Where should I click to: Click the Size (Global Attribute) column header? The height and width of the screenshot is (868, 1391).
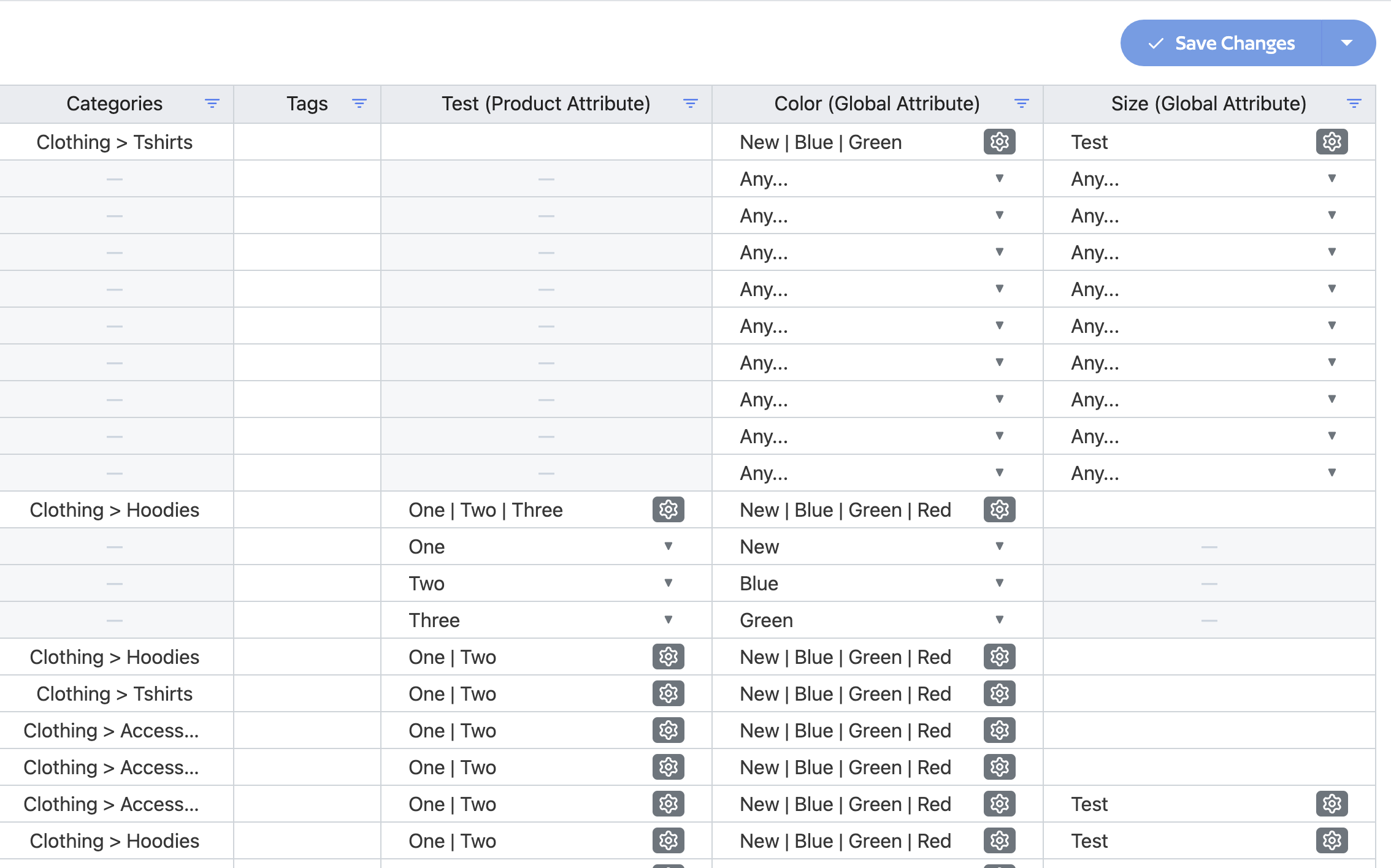1209,104
